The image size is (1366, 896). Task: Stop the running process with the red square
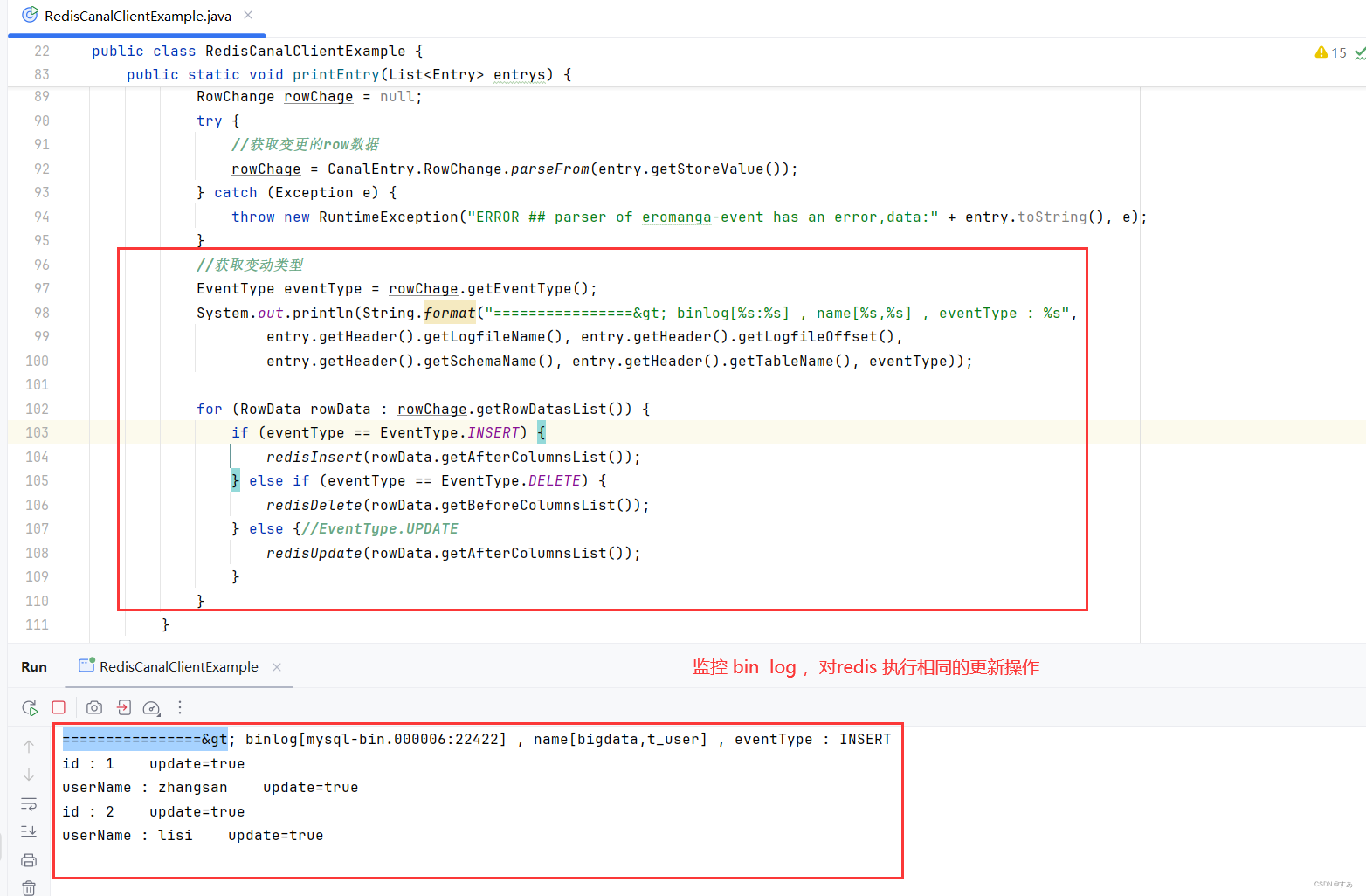click(59, 707)
